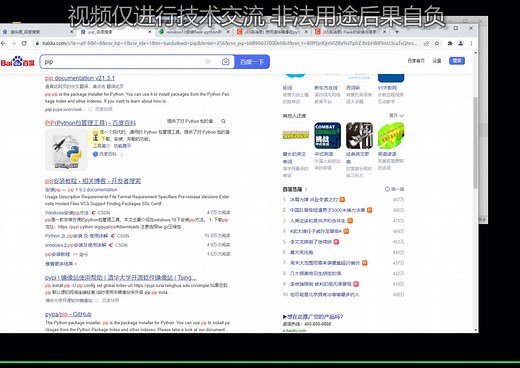Click the padlock icon in address bar
The width and height of the screenshot is (520, 368).
(x=37, y=43)
